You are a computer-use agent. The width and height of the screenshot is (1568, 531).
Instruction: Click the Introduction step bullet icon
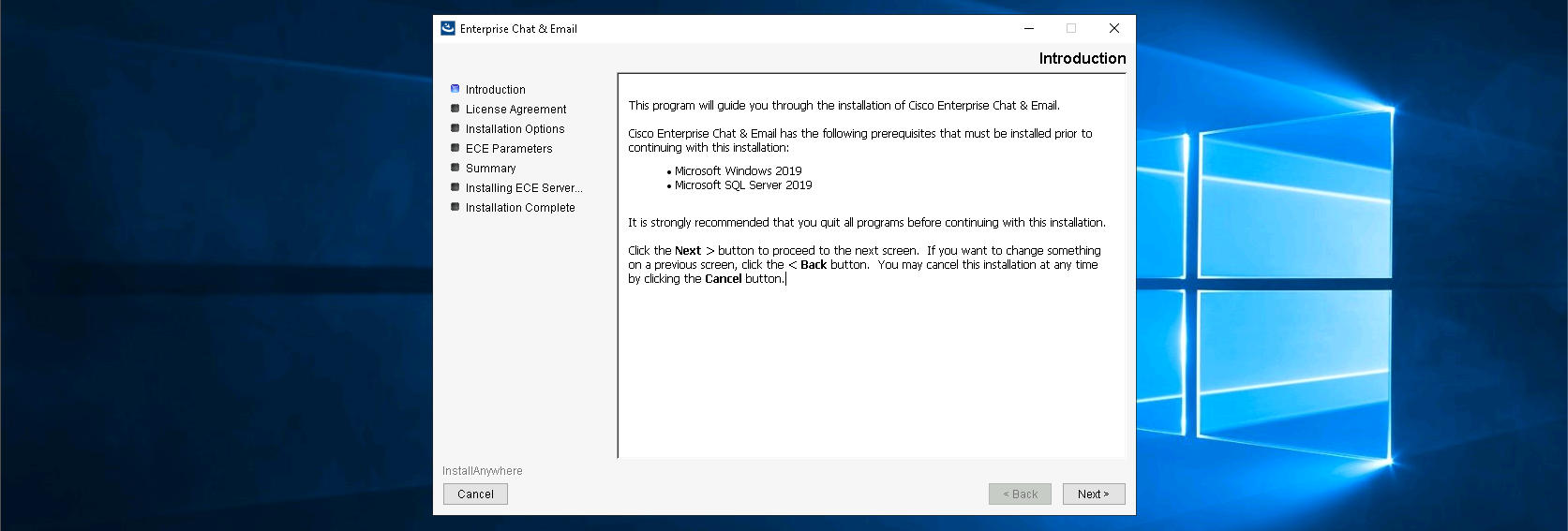[455, 89]
